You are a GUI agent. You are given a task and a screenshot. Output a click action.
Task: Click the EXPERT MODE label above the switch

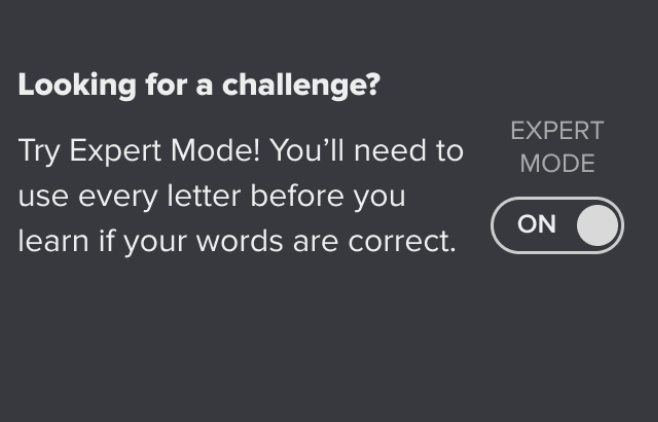pyautogui.click(x=557, y=147)
